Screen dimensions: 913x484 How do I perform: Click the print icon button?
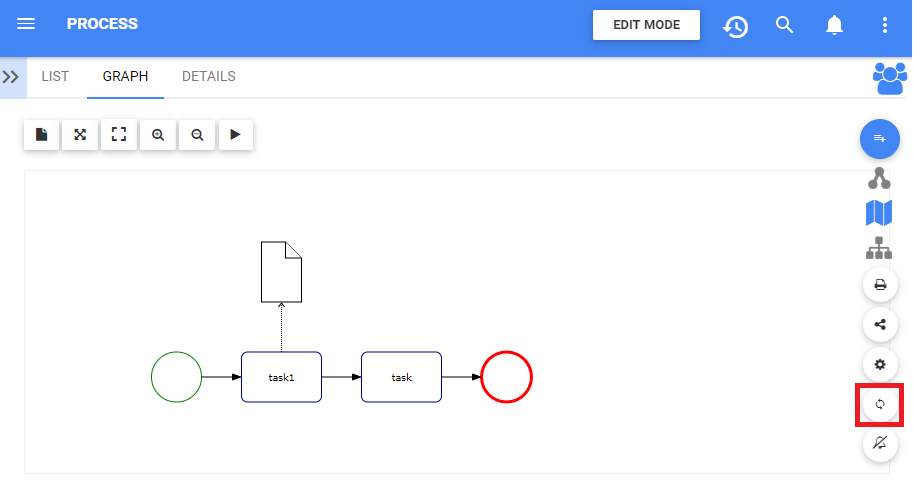coord(880,285)
